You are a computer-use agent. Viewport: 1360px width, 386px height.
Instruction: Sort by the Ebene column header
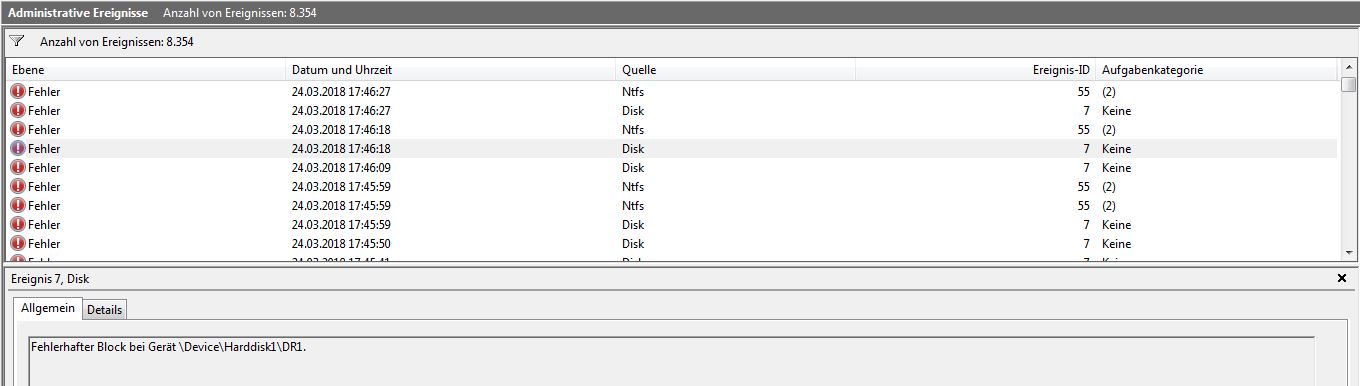[x=146, y=70]
